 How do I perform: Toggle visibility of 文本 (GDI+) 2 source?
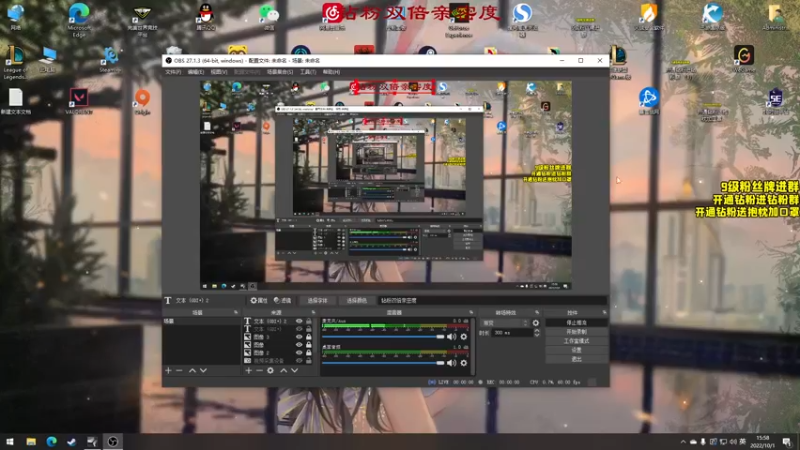tap(299, 321)
